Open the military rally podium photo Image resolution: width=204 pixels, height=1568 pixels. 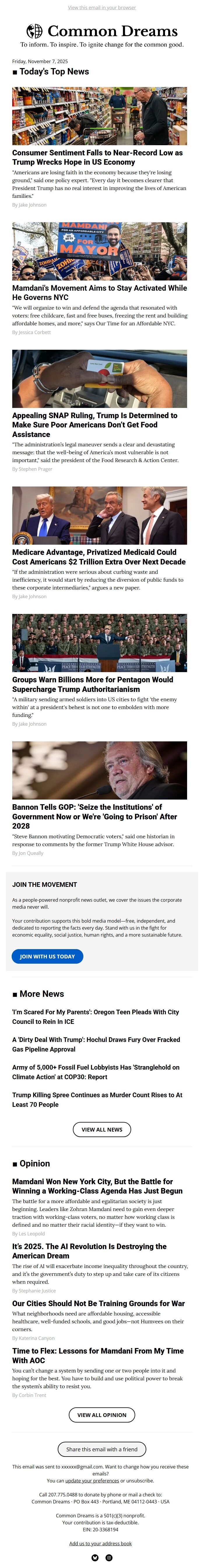pos(99,642)
